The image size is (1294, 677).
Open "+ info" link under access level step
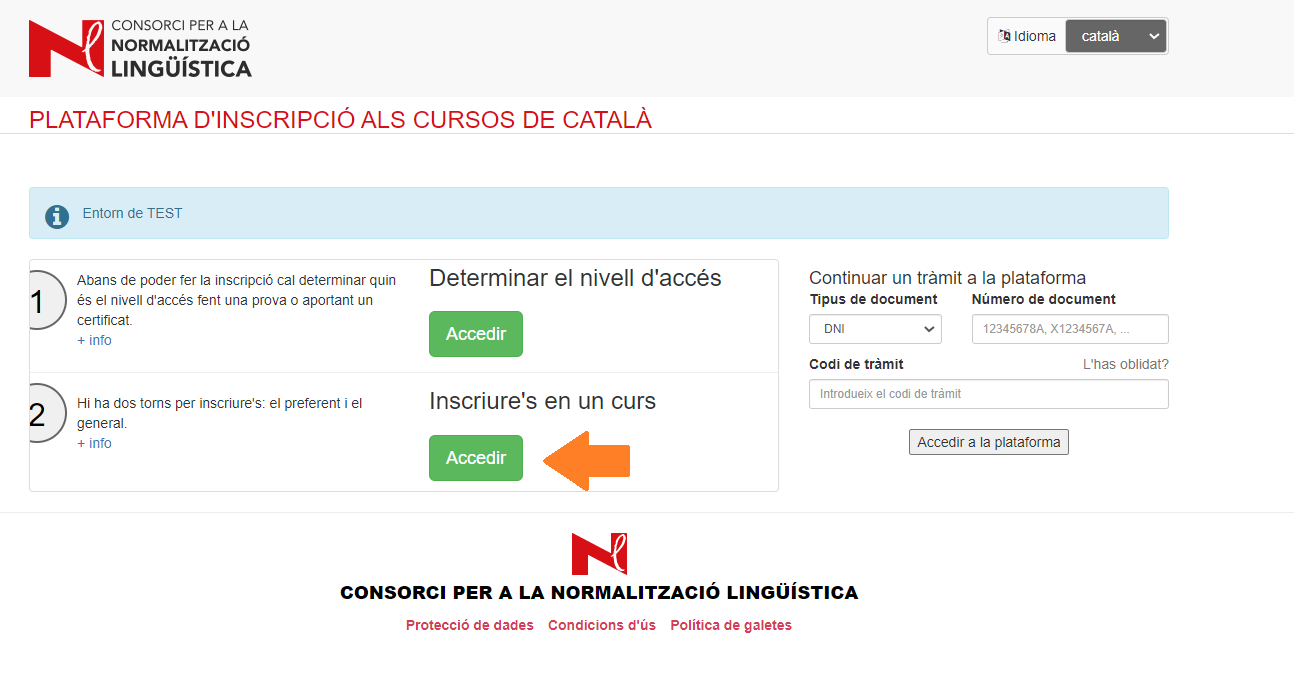(94, 340)
